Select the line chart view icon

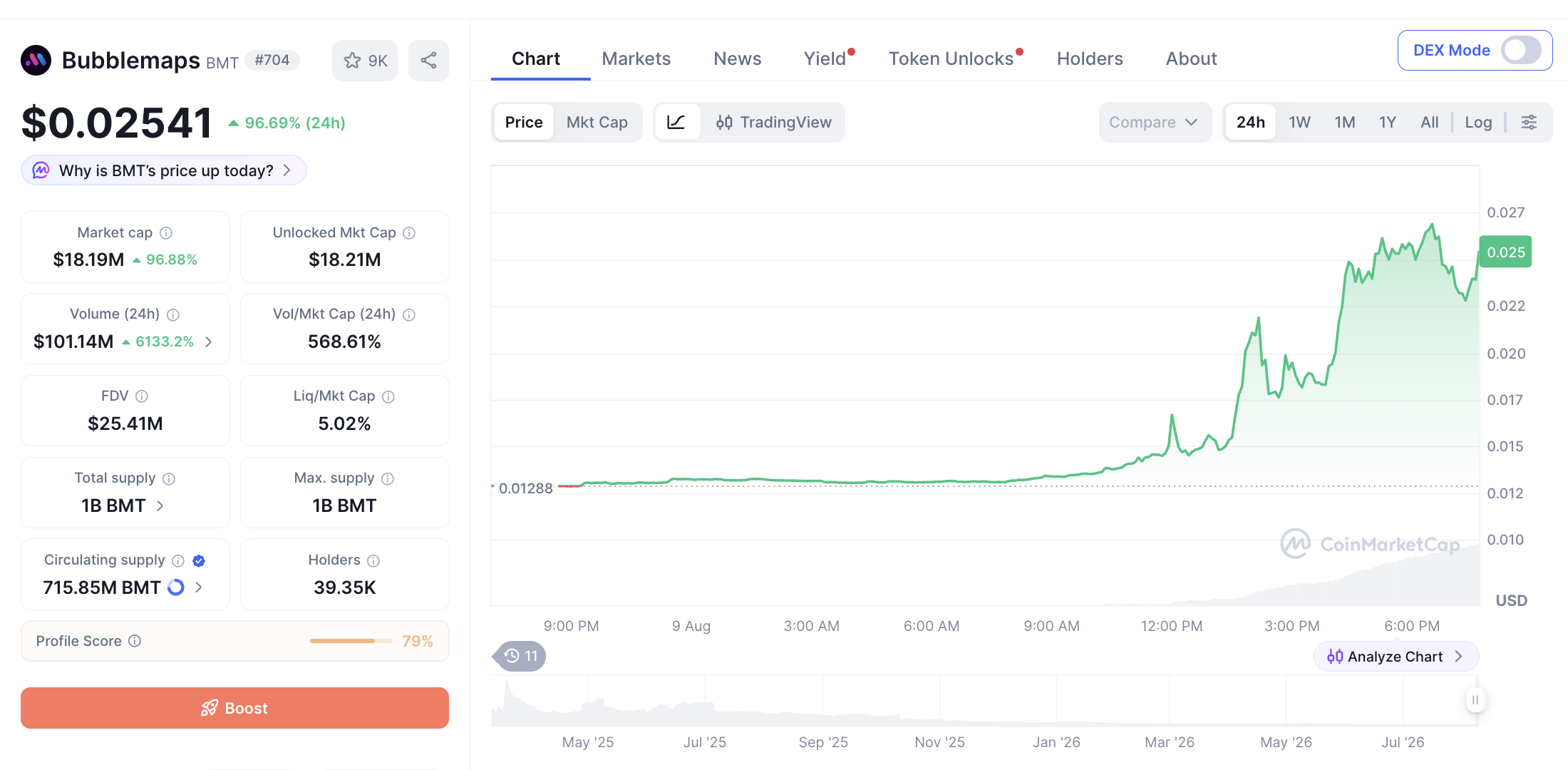(x=676, y=122)
